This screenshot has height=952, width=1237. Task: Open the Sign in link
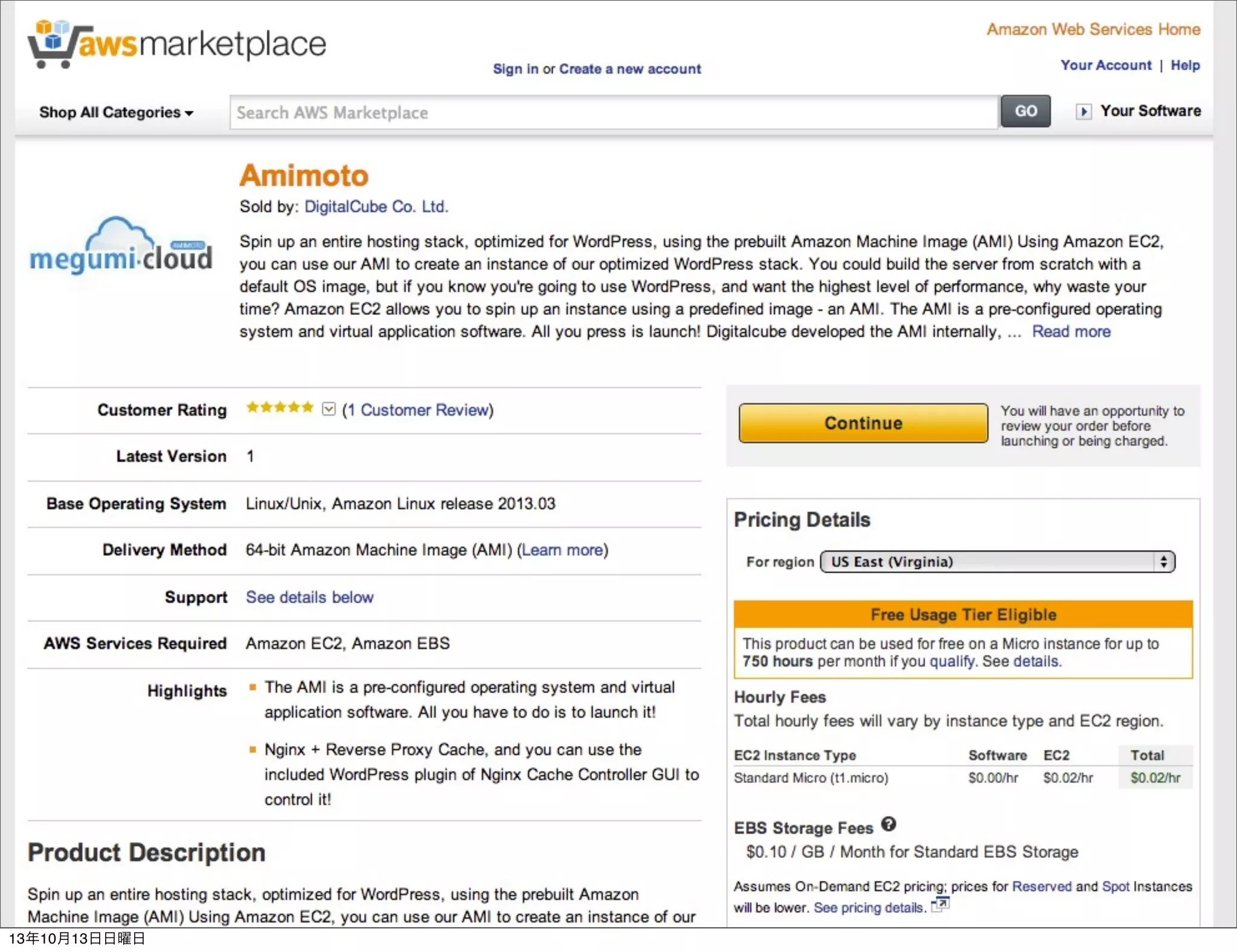(515, 69)
